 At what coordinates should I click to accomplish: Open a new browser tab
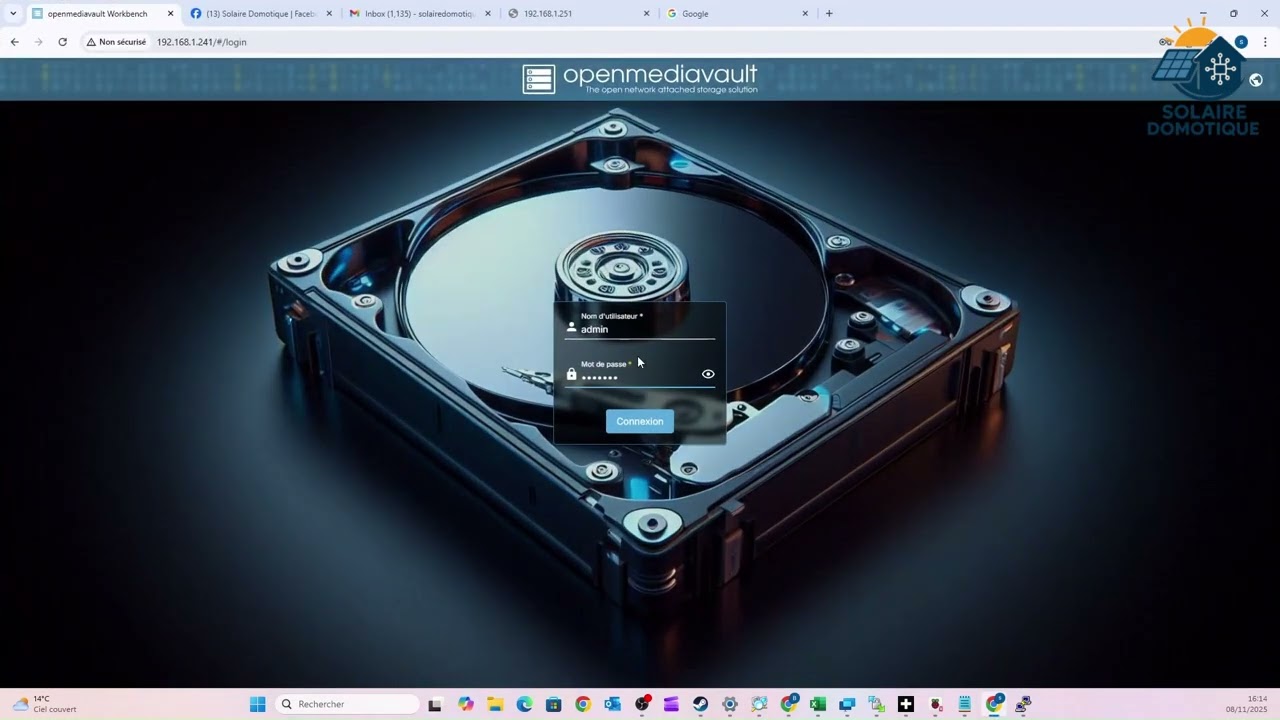(829, 14)
